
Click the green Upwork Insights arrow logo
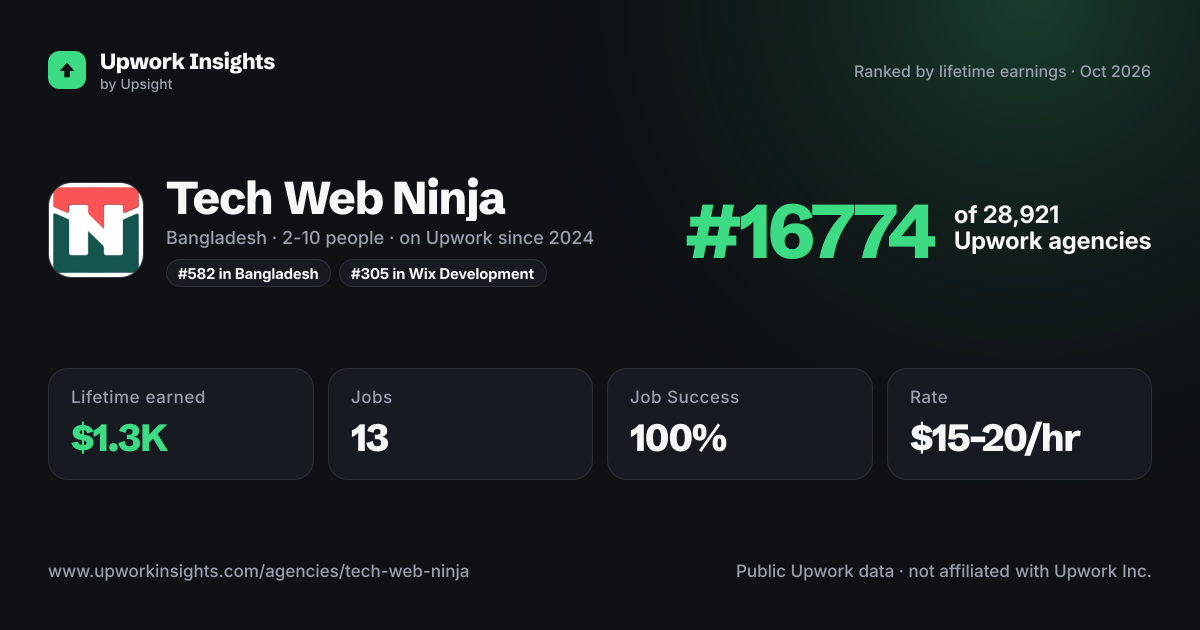67,70
